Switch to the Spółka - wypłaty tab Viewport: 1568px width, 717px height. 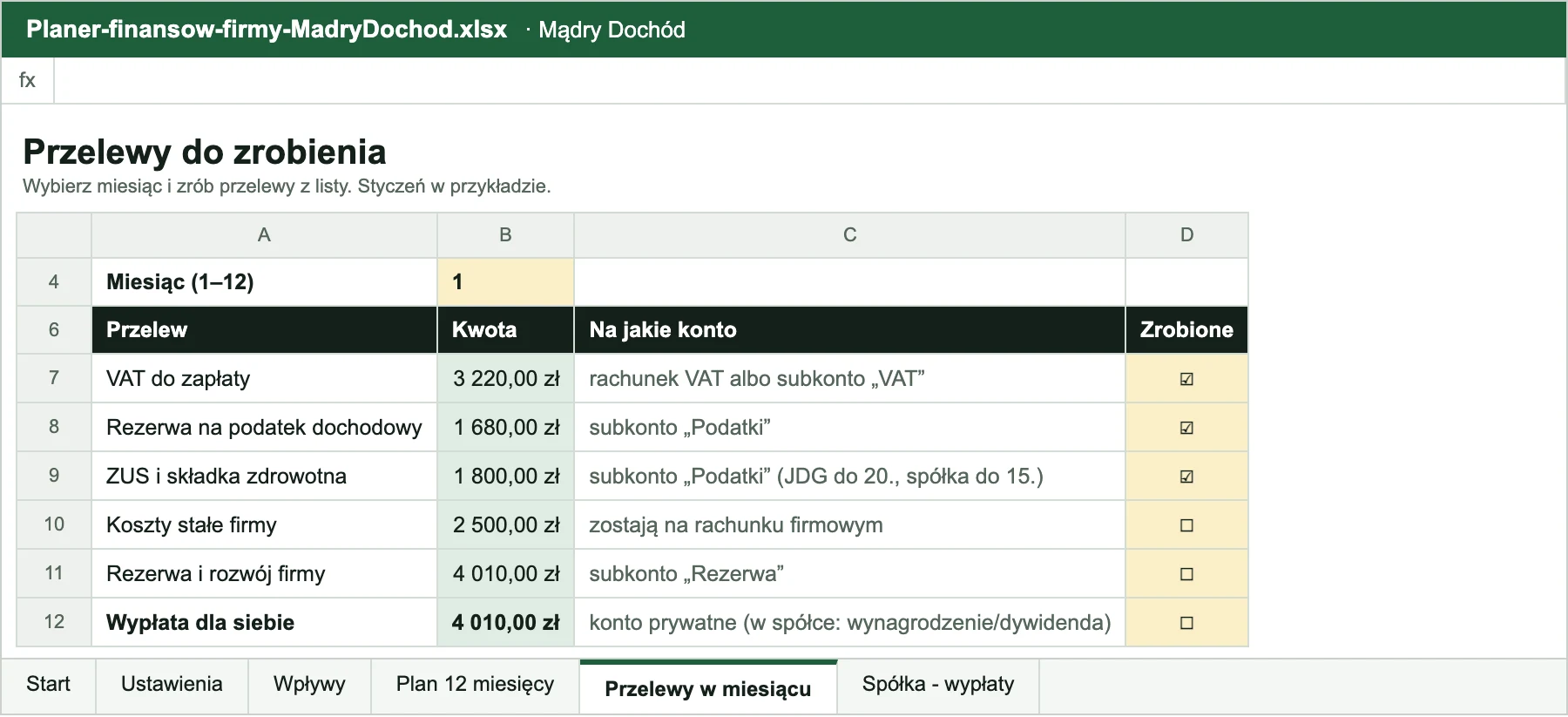point(938,686)
